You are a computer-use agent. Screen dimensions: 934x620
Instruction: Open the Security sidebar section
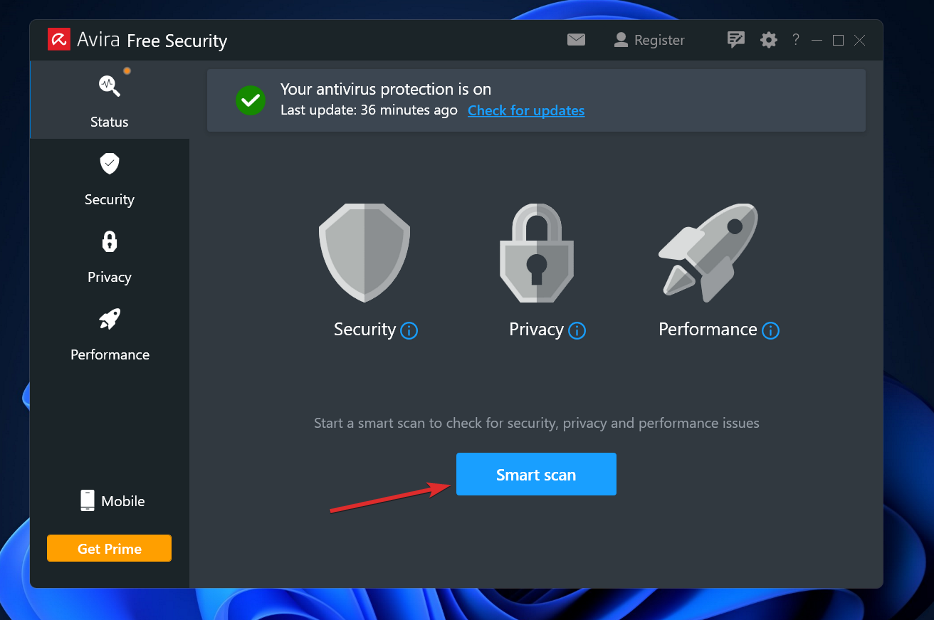109,178
